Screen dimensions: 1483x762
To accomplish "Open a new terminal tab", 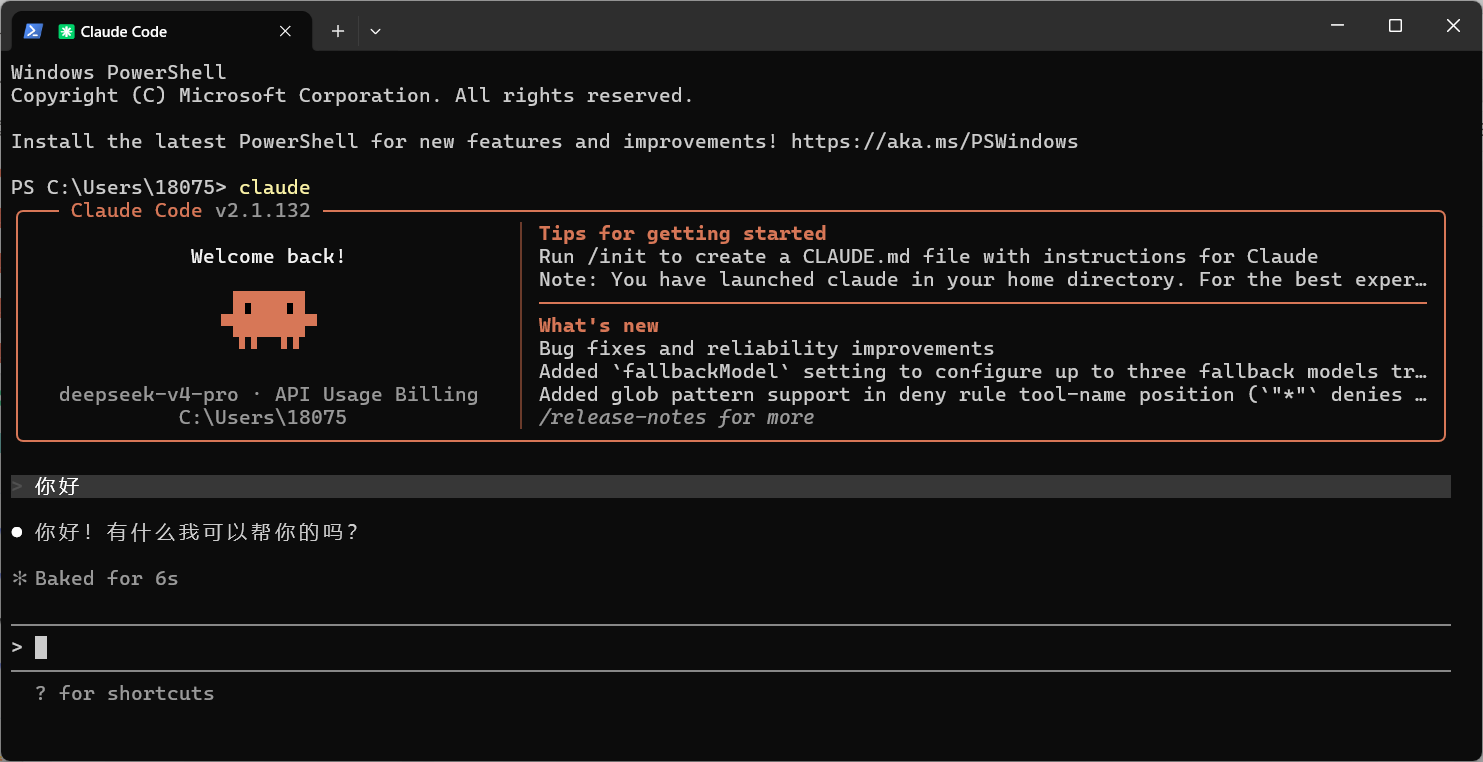I will click(338, 31).
